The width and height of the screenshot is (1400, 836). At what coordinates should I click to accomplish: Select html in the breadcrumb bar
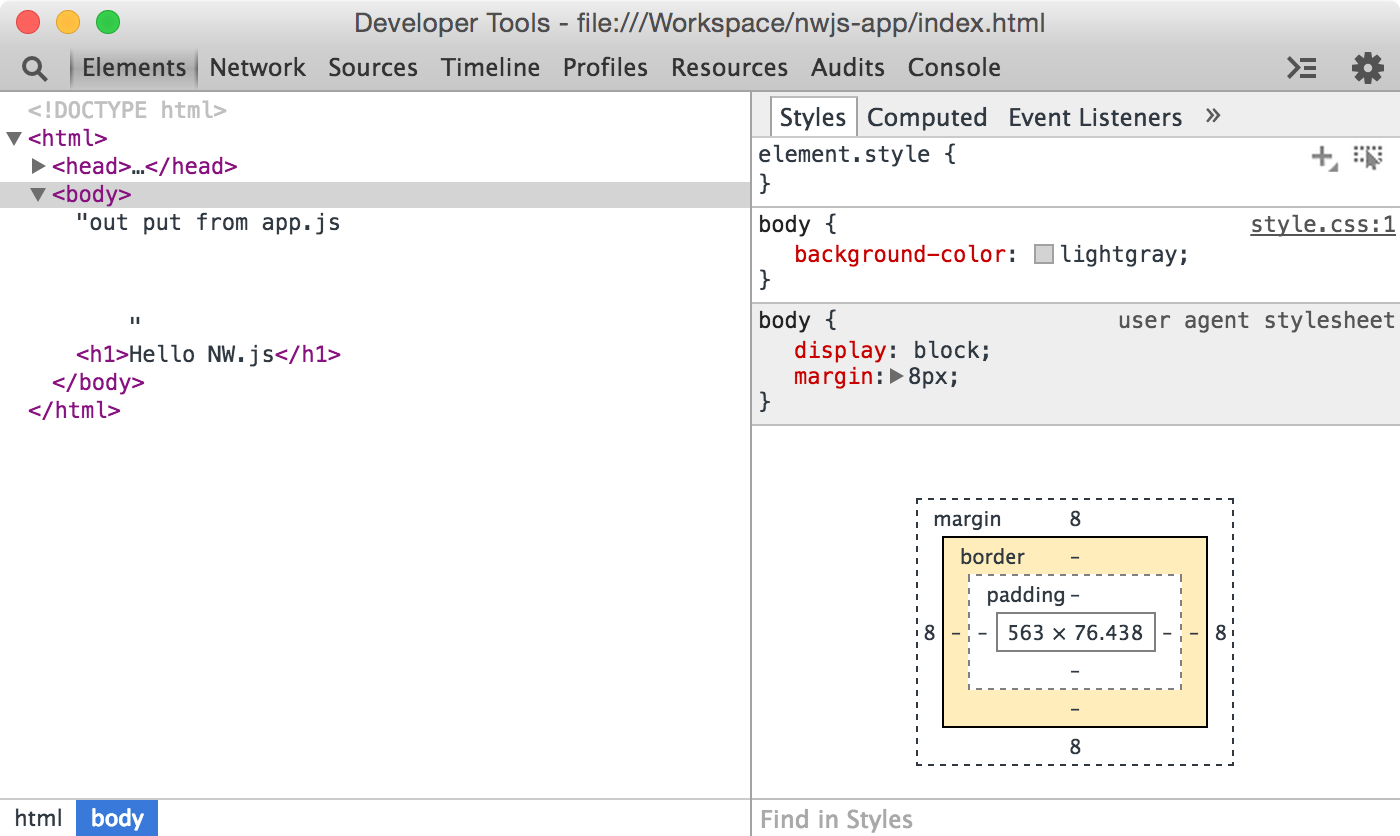tap(38, 818)
